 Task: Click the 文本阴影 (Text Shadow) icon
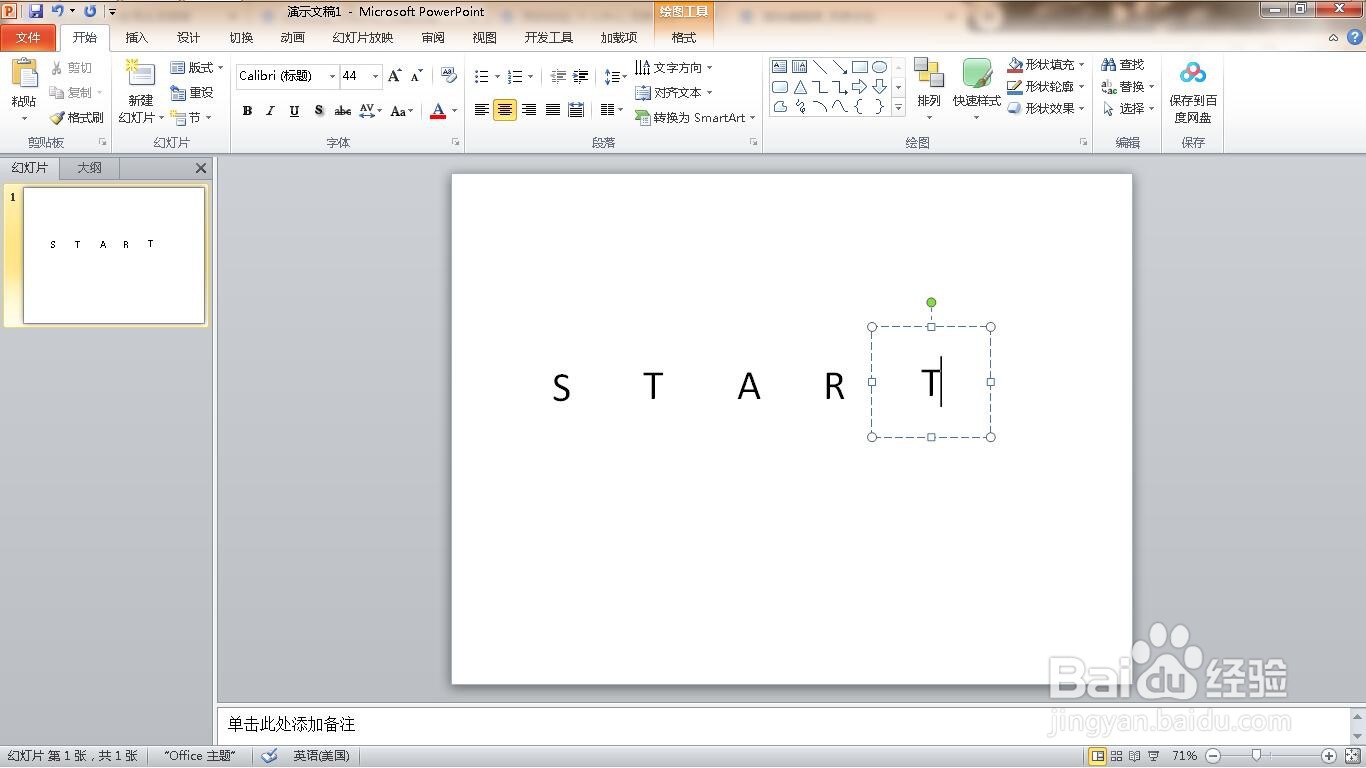coord(318,111)
